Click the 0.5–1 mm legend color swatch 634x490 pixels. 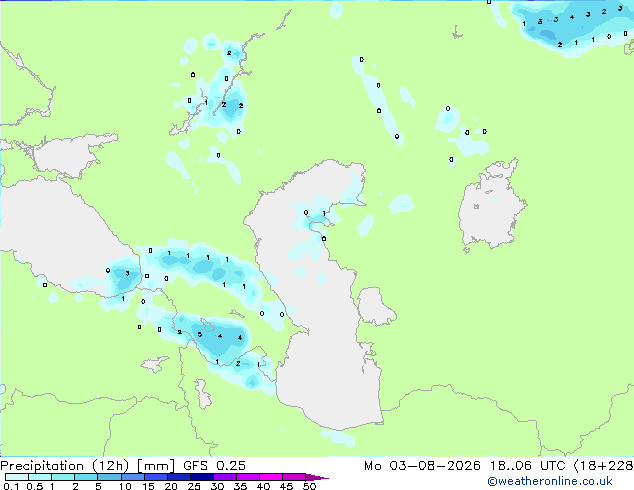point(40,477)
